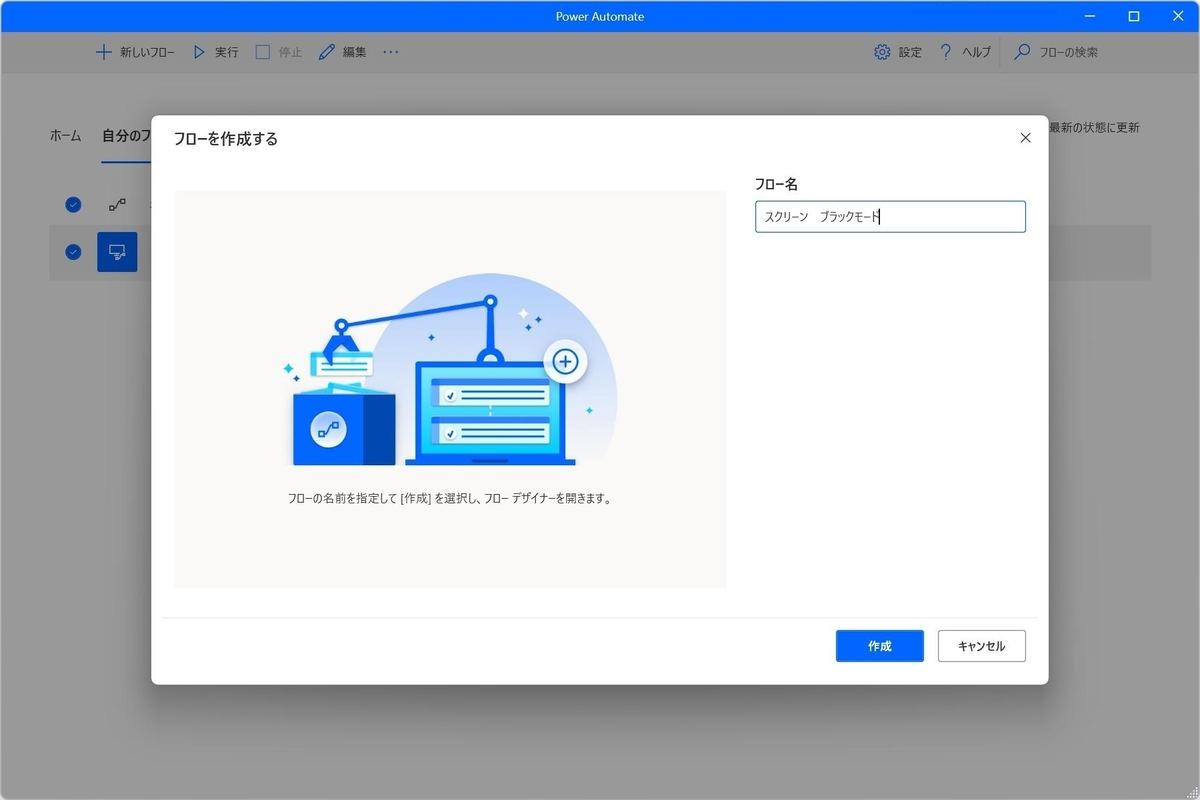
Task: Close the フローを作成する dialog with the X
Action: pos(1025,138)
